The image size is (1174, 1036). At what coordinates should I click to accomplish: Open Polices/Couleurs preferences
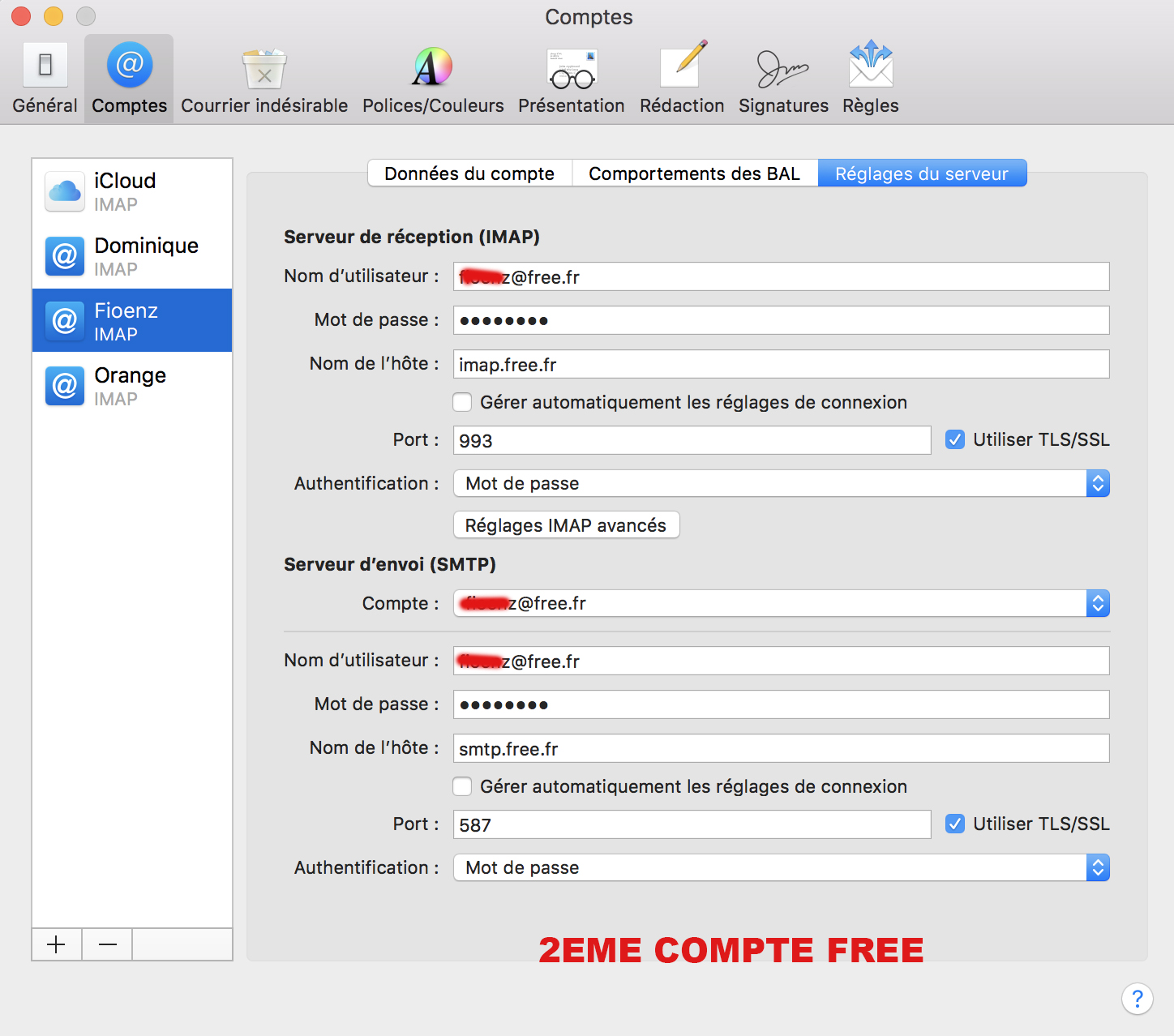pyautogui.click(x=433, y=79)
